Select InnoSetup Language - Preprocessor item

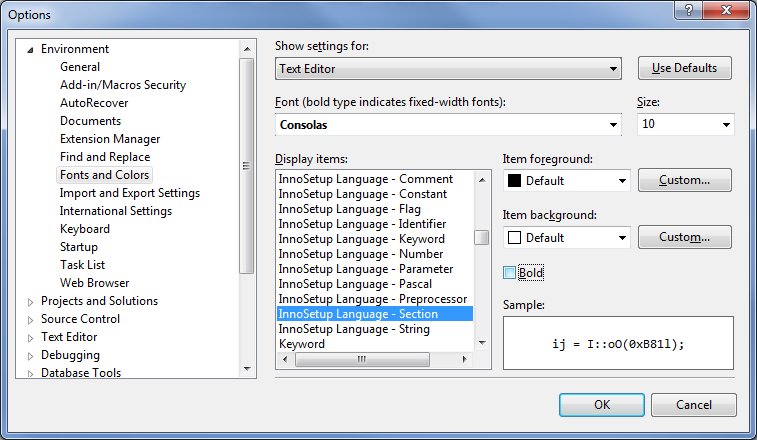[373, 299]
